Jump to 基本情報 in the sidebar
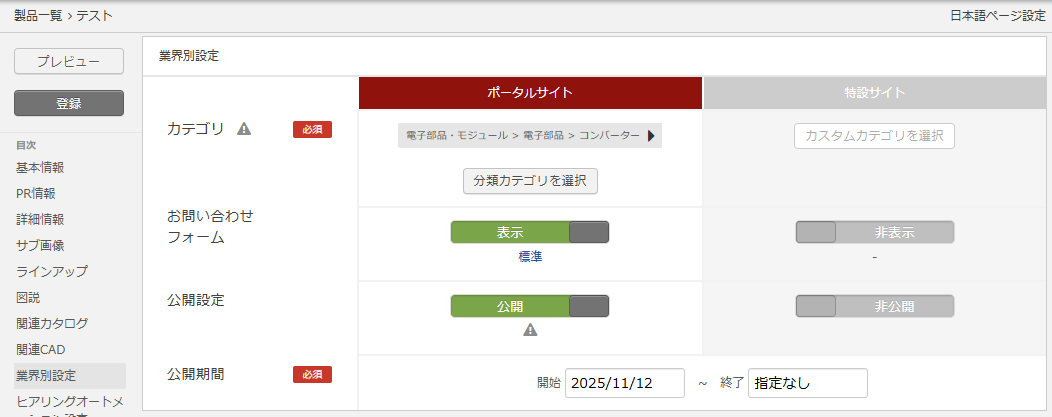The height and width of the screenshot is (417, 1052). (40, 167)
